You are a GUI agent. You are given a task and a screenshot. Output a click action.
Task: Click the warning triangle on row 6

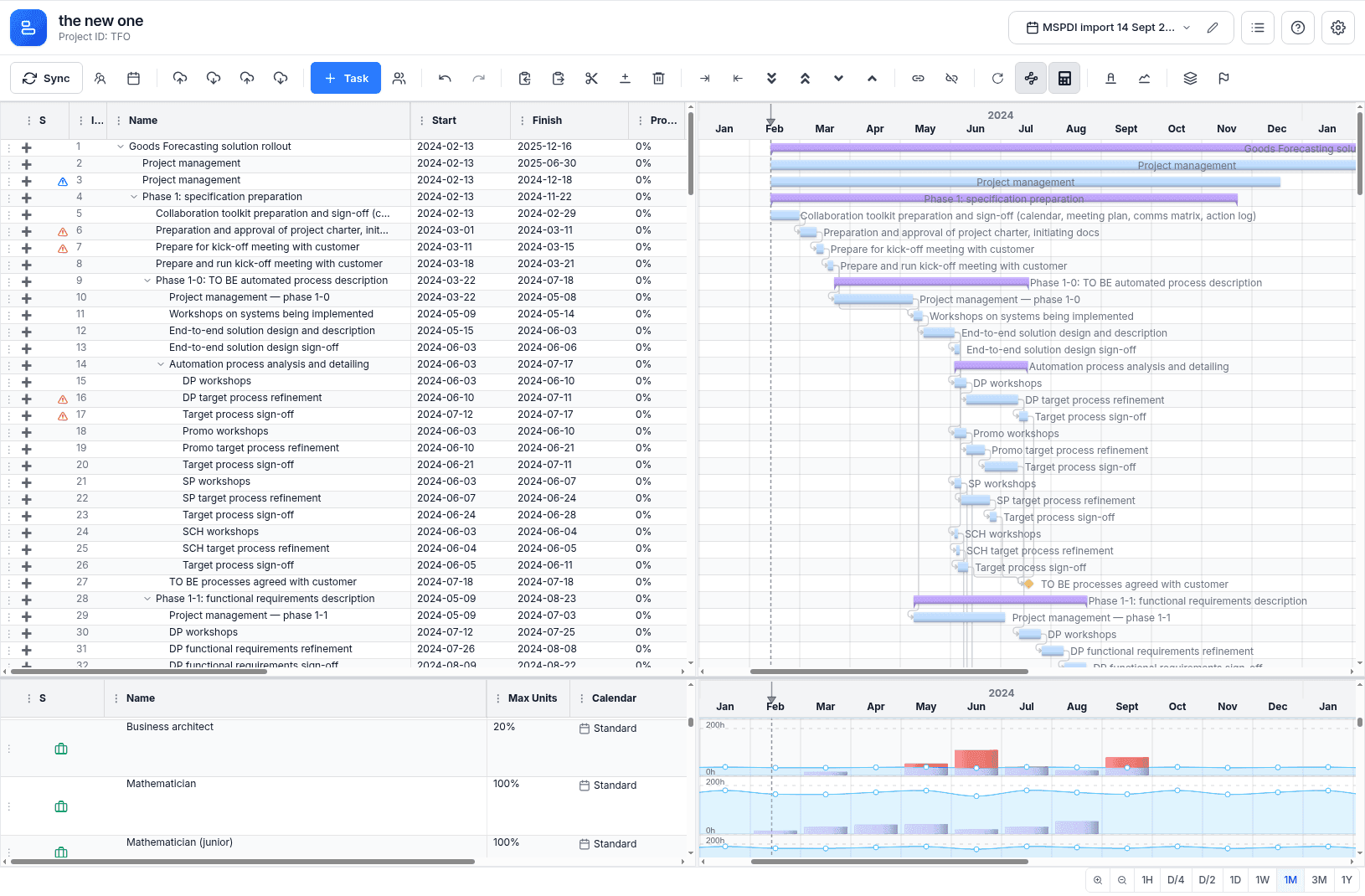pos(63,231)
